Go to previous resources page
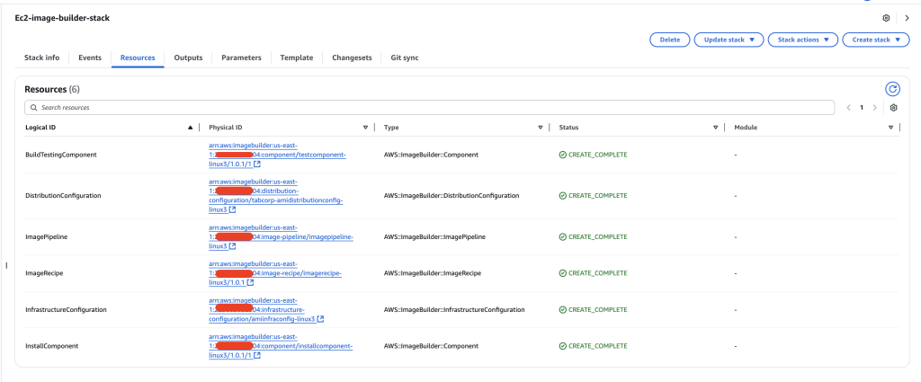The height and width of the screenshot is (382, 921). [x=849, y=108]
